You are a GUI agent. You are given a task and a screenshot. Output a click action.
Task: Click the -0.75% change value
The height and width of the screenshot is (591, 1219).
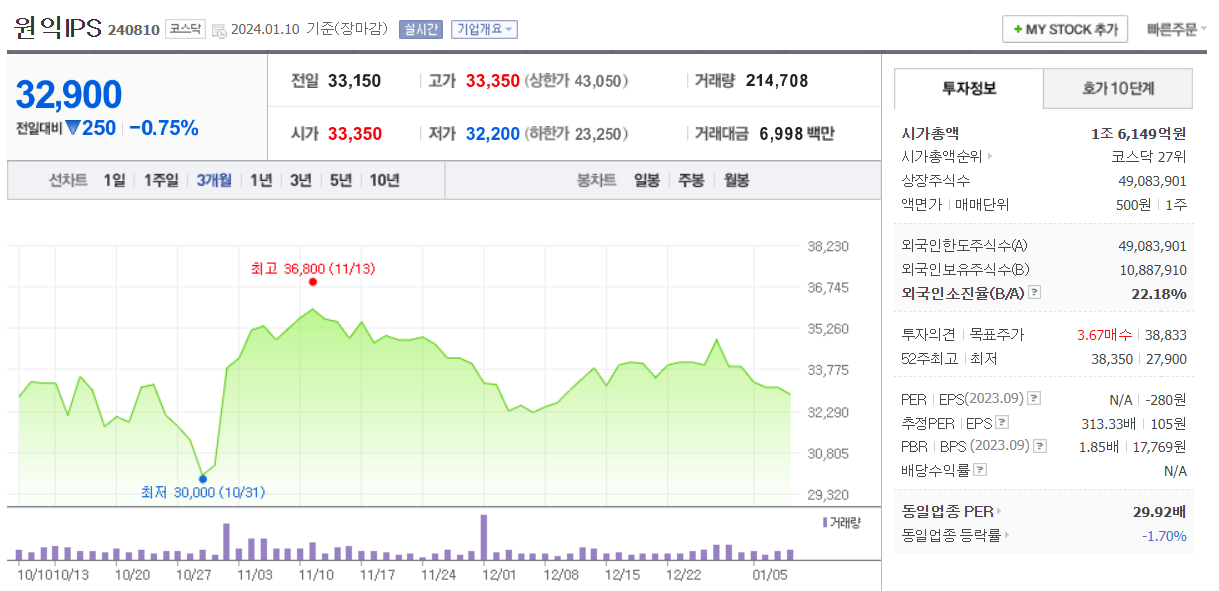click(x=164, y=128)
